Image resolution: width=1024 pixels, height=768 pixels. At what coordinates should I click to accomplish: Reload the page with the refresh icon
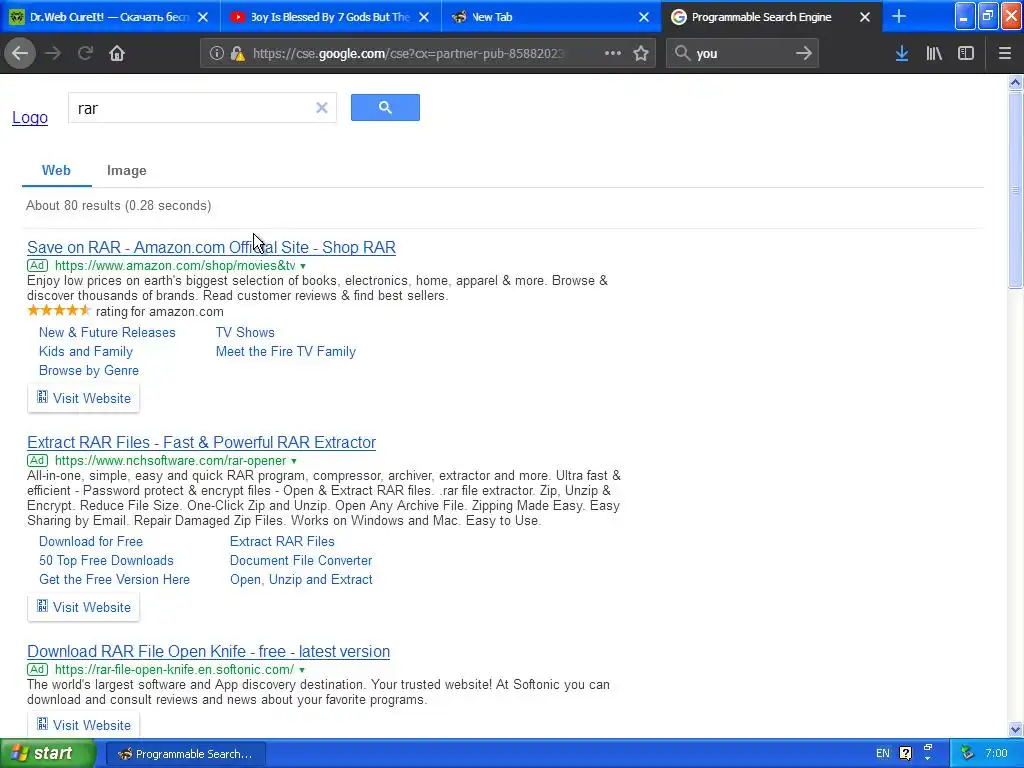pos(85,53)
